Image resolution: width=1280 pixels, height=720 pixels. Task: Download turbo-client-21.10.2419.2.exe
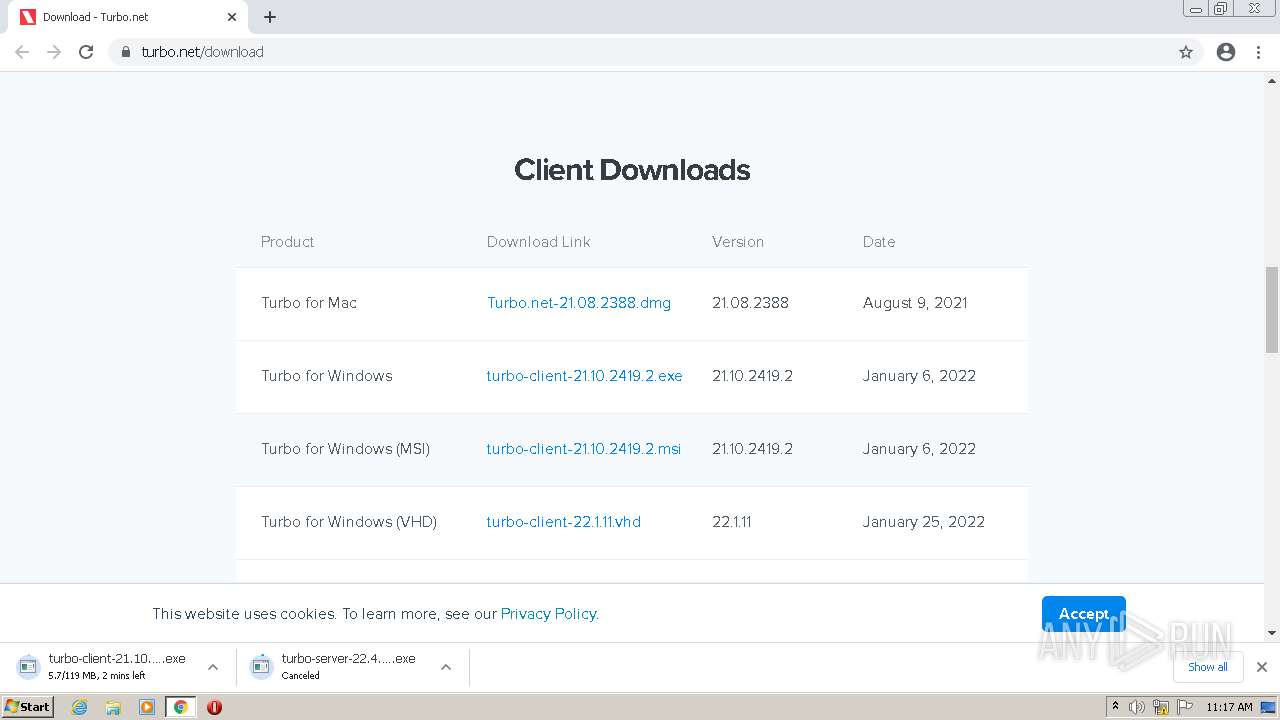click(584, 376)
